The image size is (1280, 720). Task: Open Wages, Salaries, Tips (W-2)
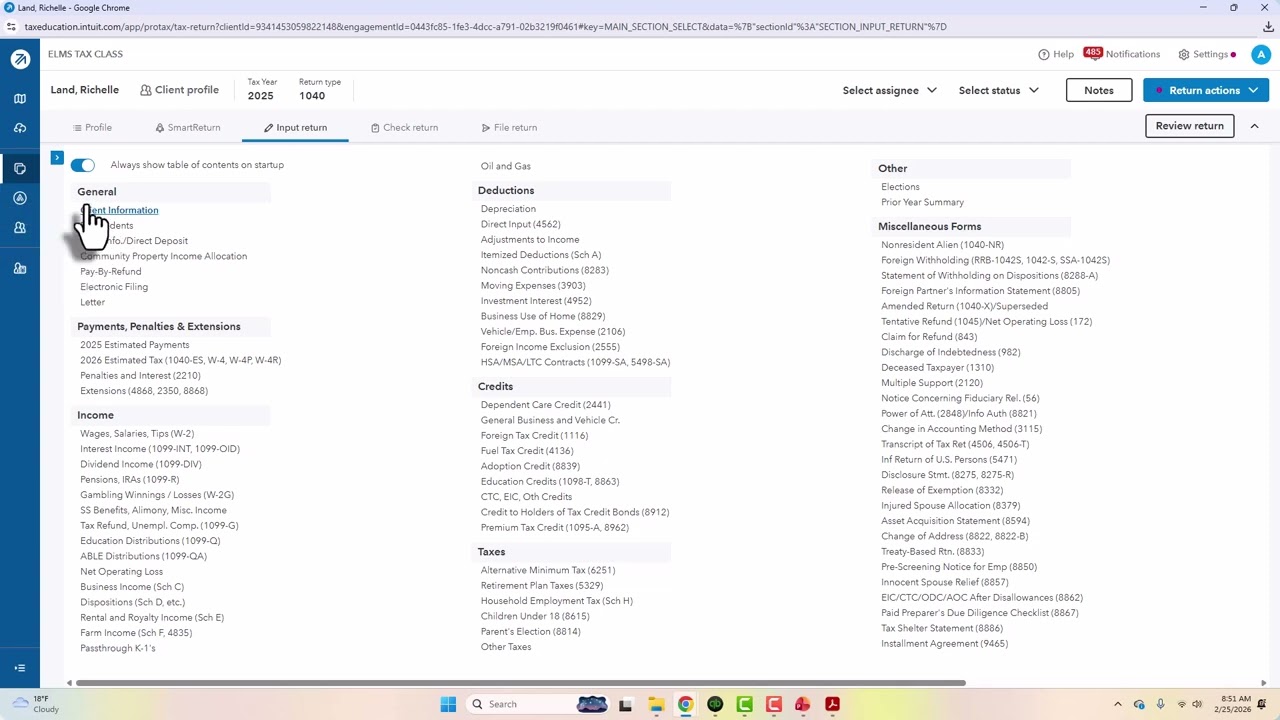137,434
